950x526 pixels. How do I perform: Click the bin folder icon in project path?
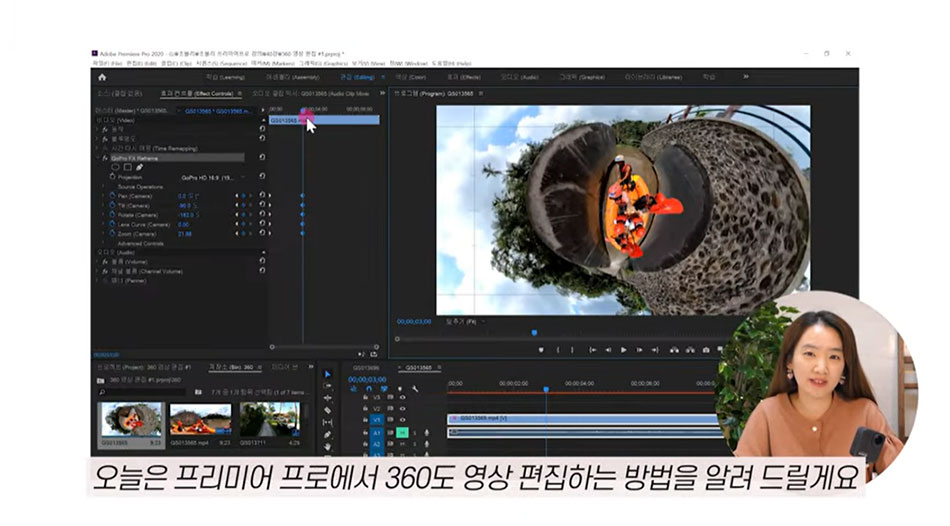pyautogui.click(x=101, y=381)
